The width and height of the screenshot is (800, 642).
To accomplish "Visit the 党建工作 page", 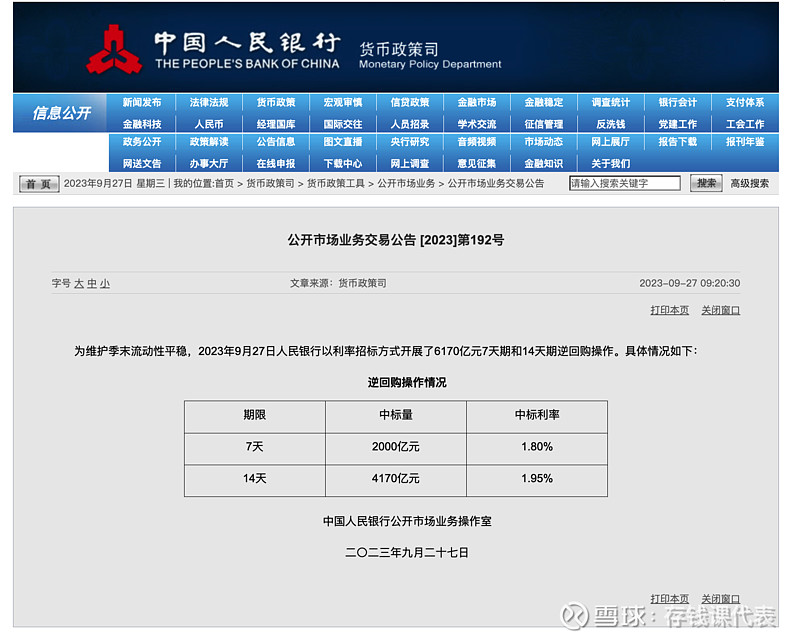I will tap(678, 124).
